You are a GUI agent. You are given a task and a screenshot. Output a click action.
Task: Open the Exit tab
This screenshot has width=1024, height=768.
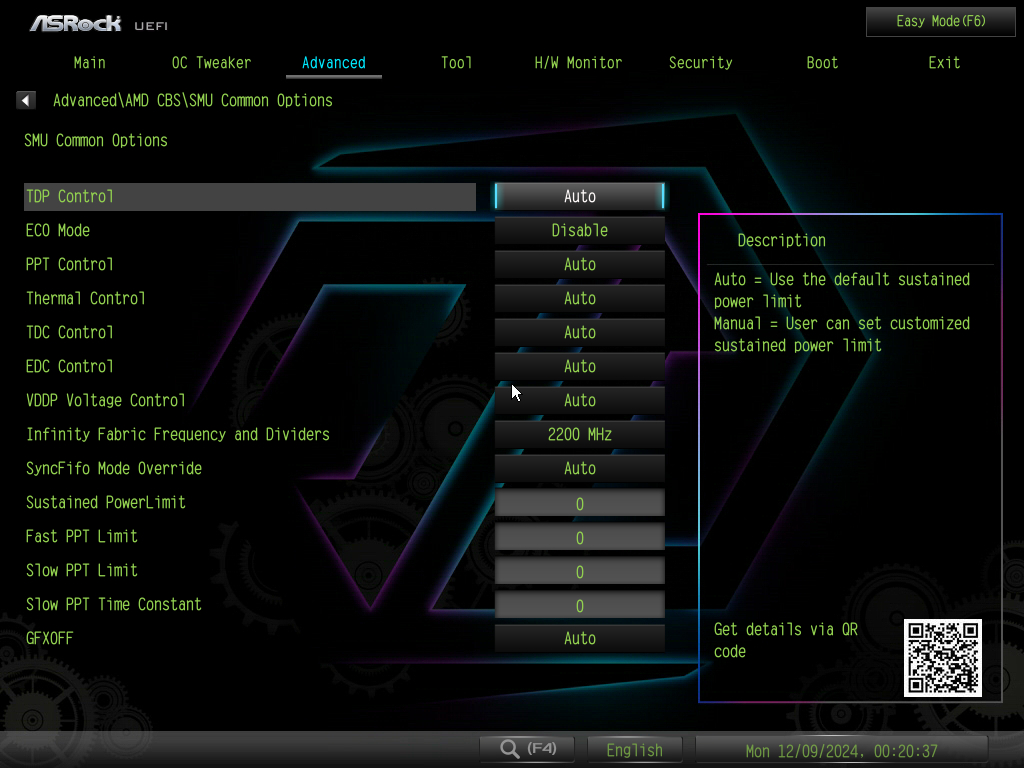point(944,63)
